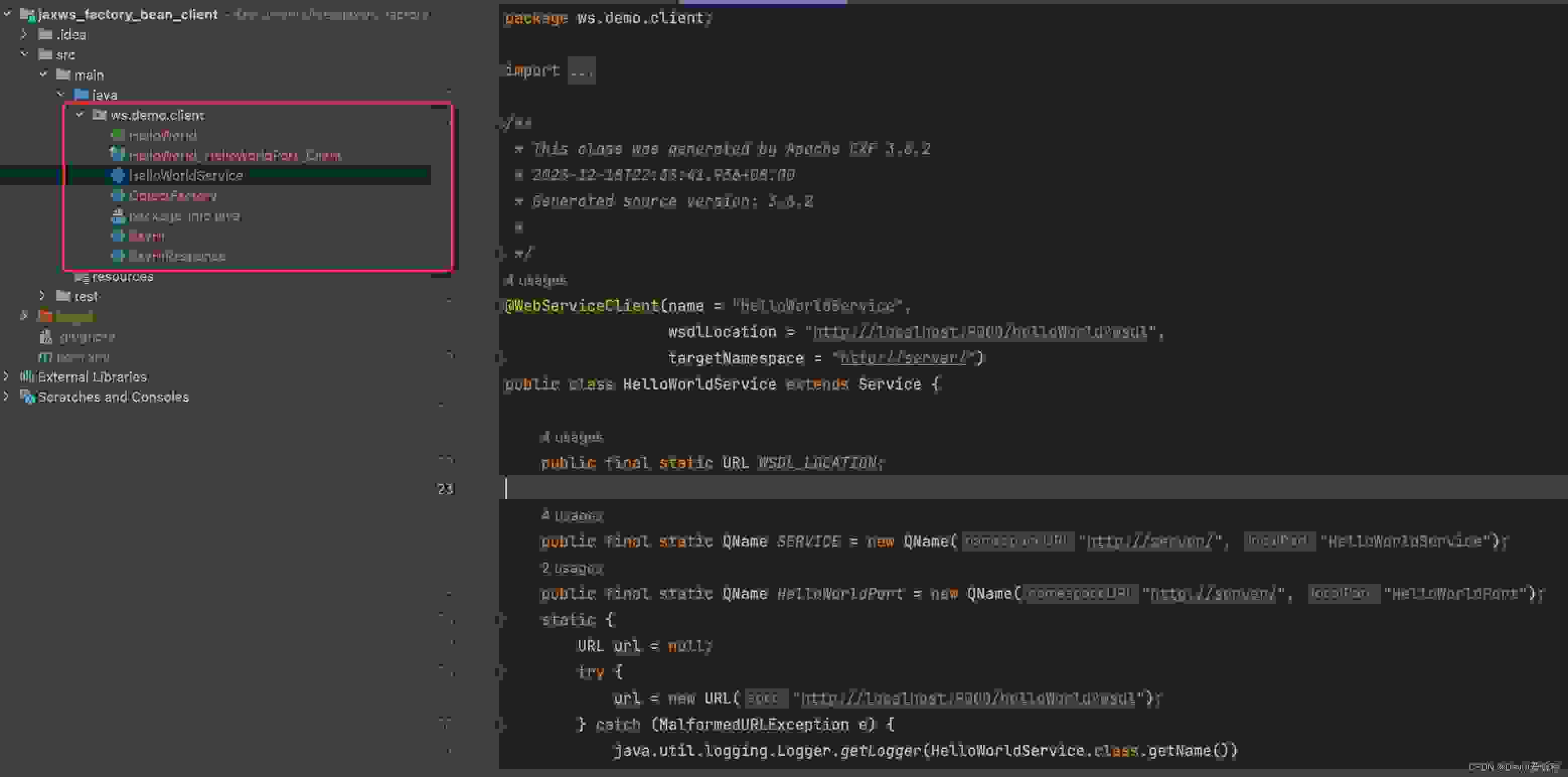The width and height of the screenshot is (1568, 777).
Task: Click the blue java source-root folder icon
Action: coord(81,95)
